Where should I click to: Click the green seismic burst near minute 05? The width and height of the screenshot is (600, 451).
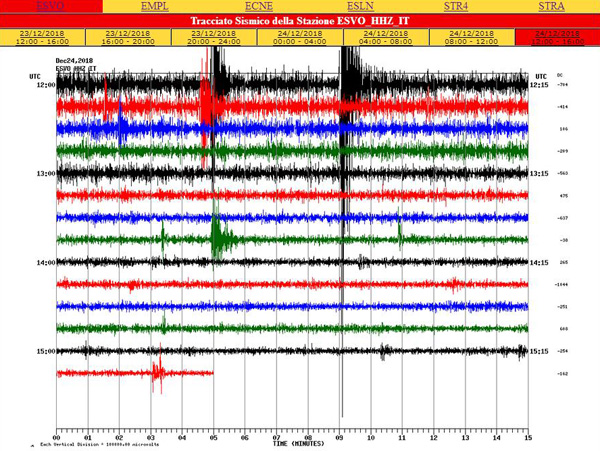pos(217,238)
